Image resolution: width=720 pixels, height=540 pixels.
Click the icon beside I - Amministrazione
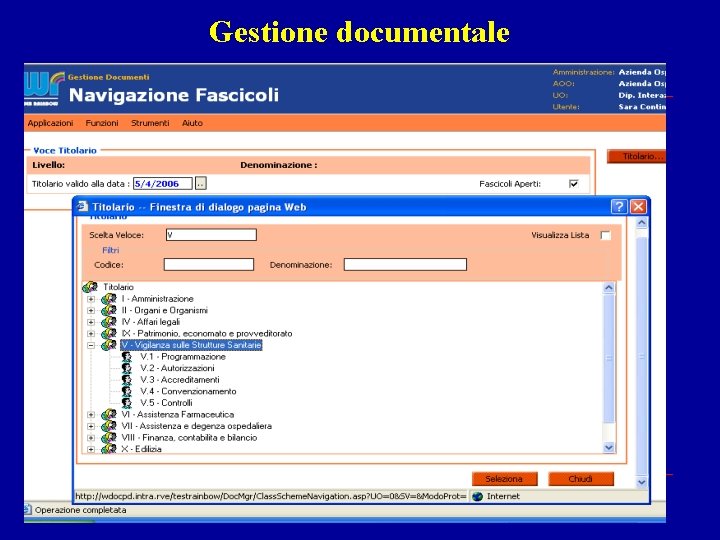[x=109, y=299]
